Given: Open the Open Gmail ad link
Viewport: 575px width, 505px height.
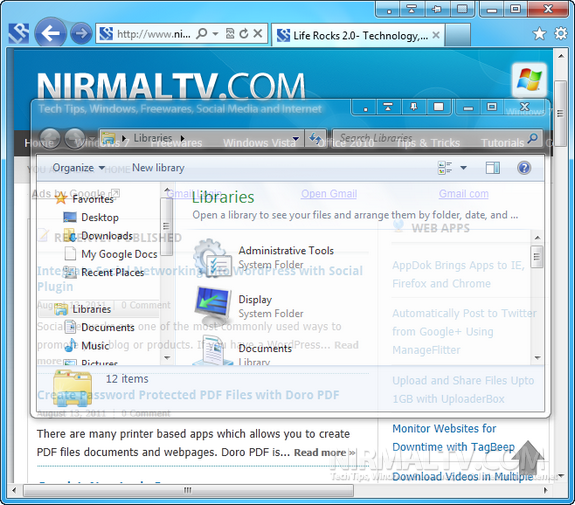Looking at the screenshot, I should (x=329, y=194).
